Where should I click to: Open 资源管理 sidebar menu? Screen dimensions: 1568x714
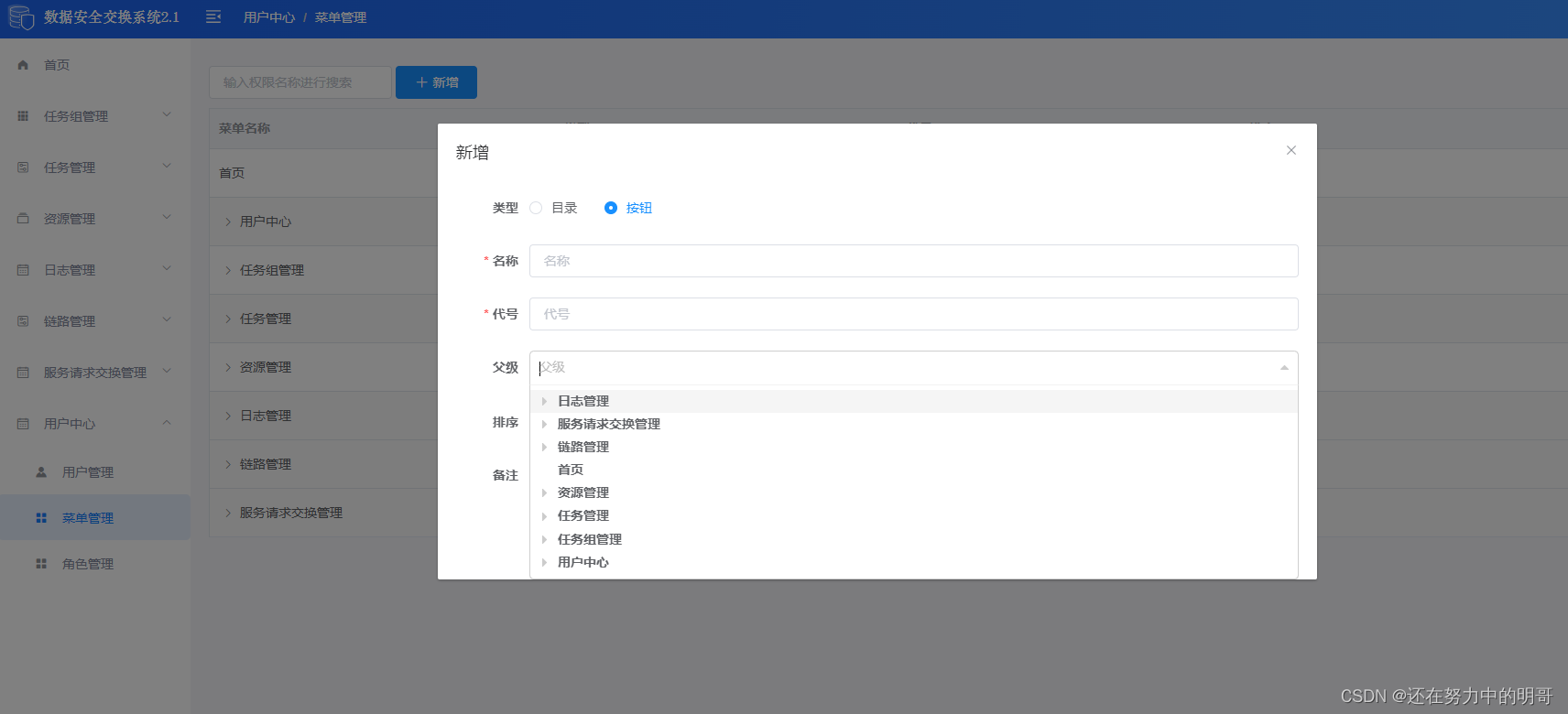point(95,219)
